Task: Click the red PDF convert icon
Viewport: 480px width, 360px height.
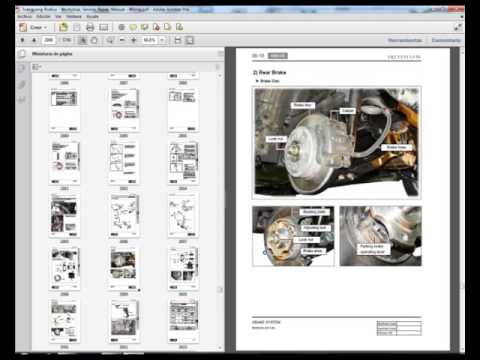Action: [x=156, y=27]
